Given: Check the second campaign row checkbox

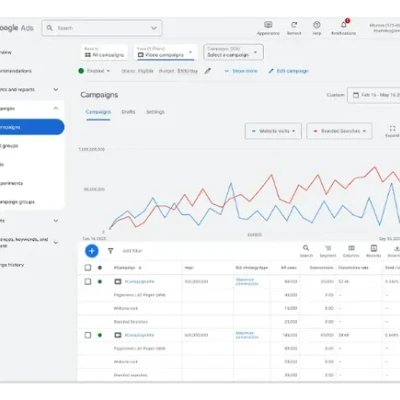Looking at the screenshot, I should pyautogui.click(x=88, y=335).
